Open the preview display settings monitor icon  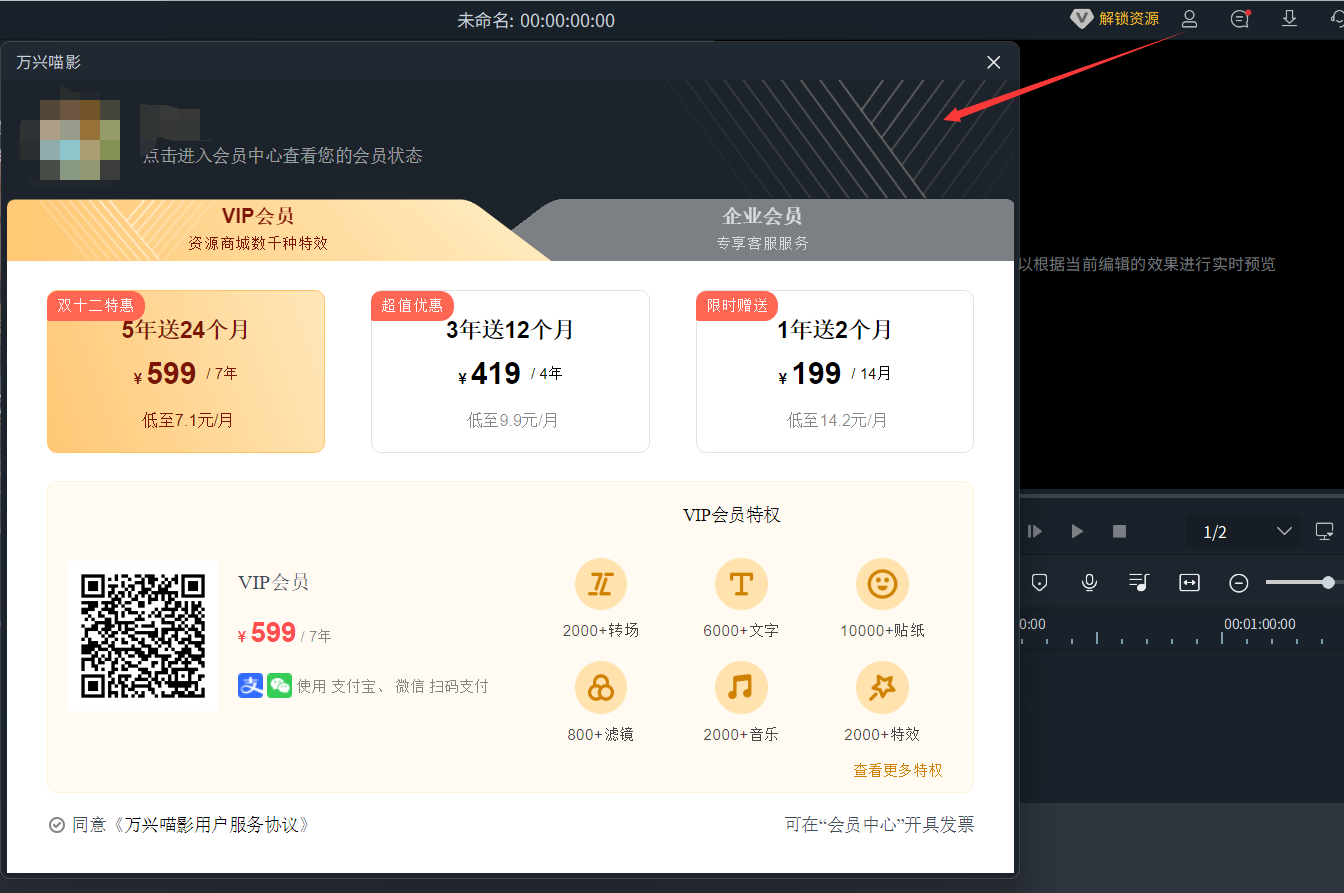coord(1325,531)
